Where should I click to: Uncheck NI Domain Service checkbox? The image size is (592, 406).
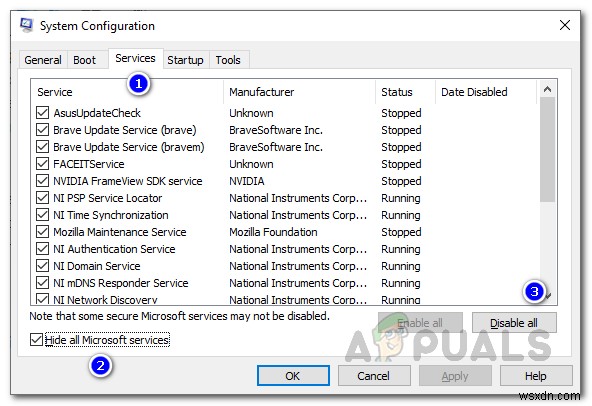tap(42, 266)
